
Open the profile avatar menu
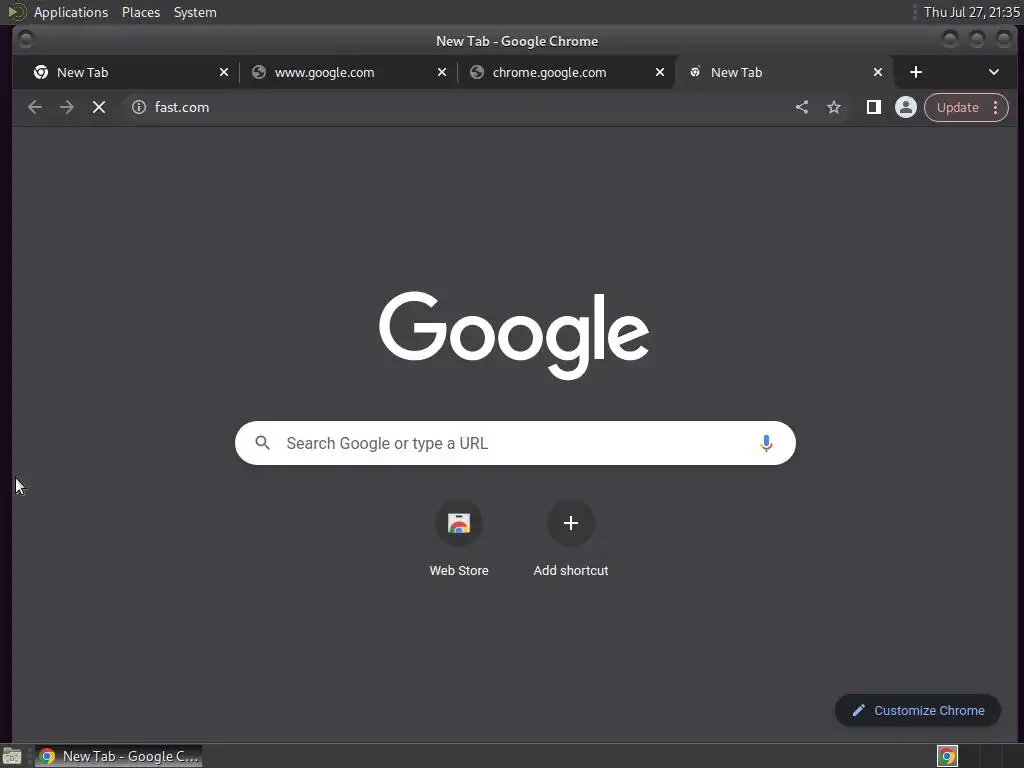pos(905,107)
